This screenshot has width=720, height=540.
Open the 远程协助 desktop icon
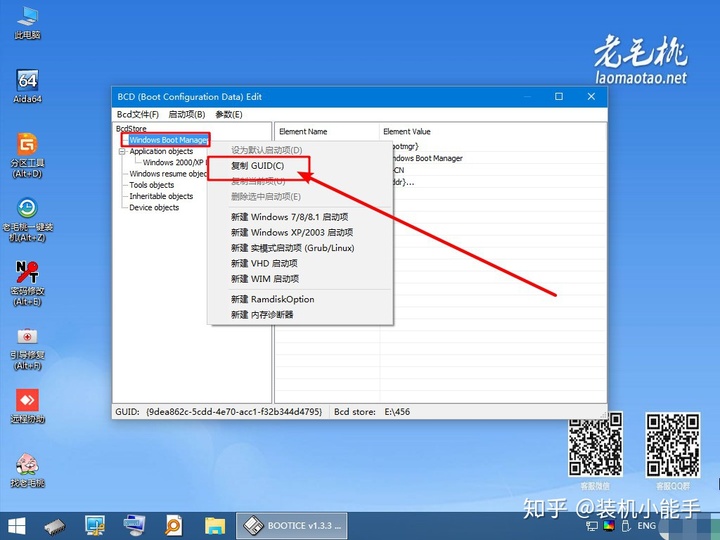coord(28,406)
